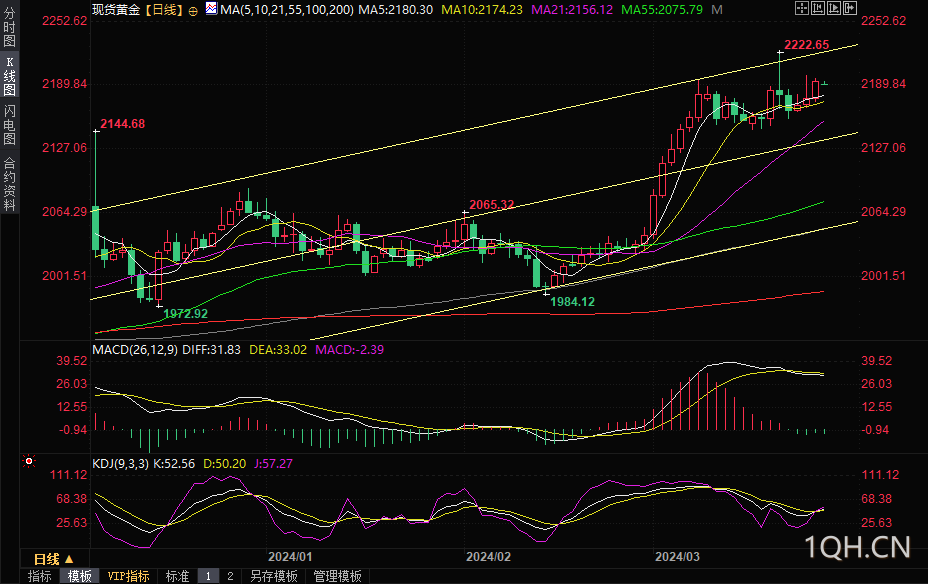Image resolution: width=928 pixels, height=584 pixels.
Task: Click the 现货黄金 instrument title
Action: click(x=116, y=10)
